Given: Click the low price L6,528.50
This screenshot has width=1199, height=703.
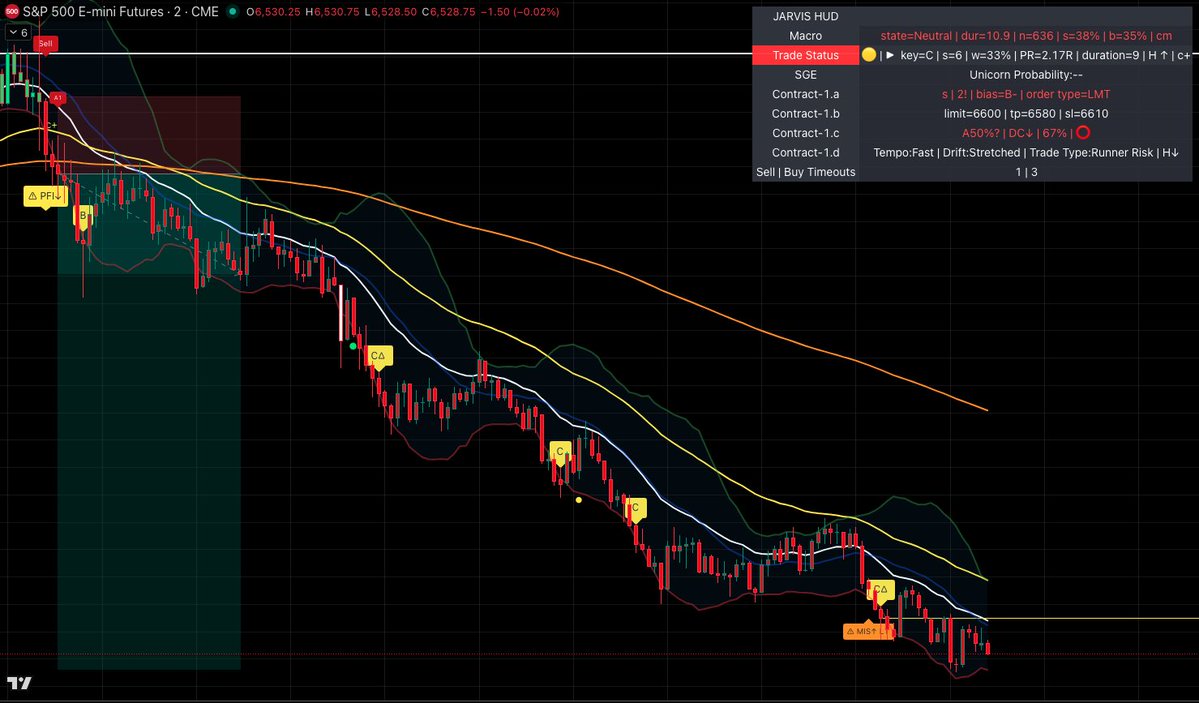Looking at the screenshot, I should coord(391,12).
